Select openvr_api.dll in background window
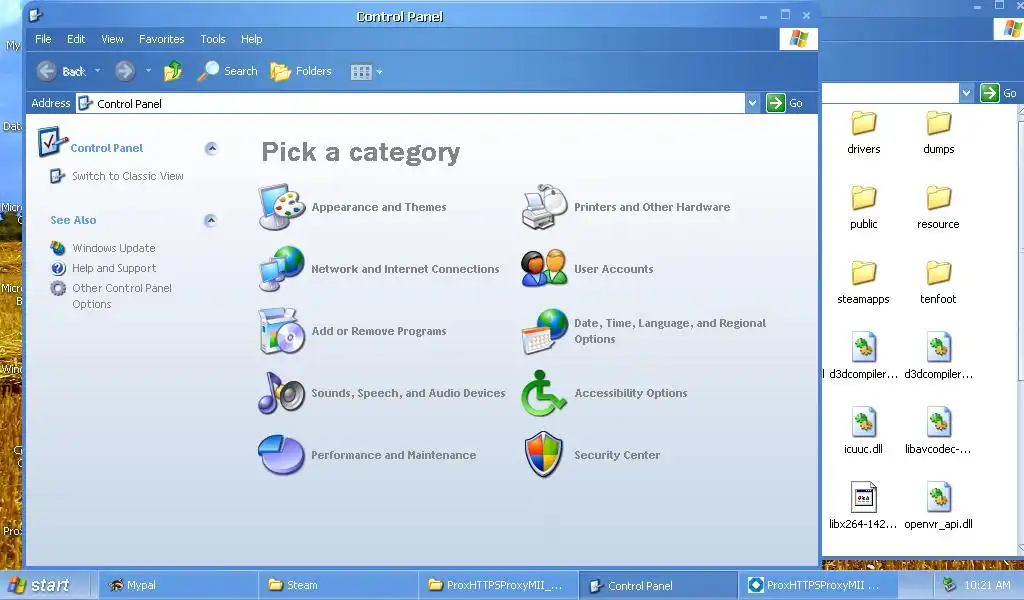This screenshot has width=1024, height=600. [938, 507]
